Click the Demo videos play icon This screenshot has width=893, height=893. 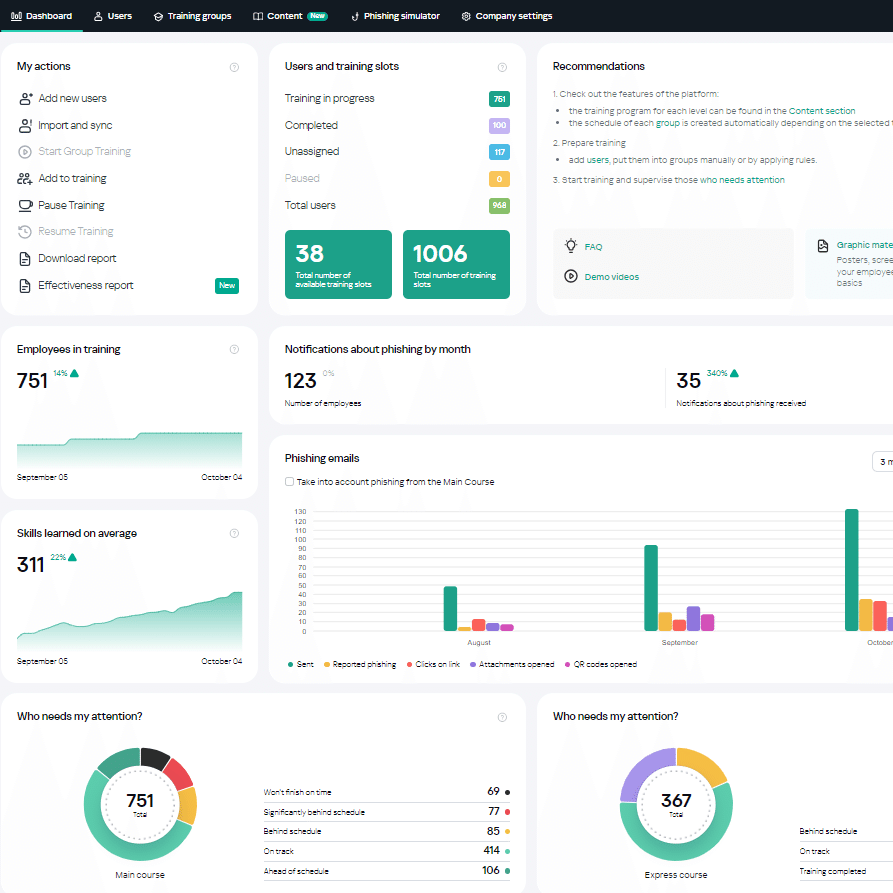pos(571,277)
